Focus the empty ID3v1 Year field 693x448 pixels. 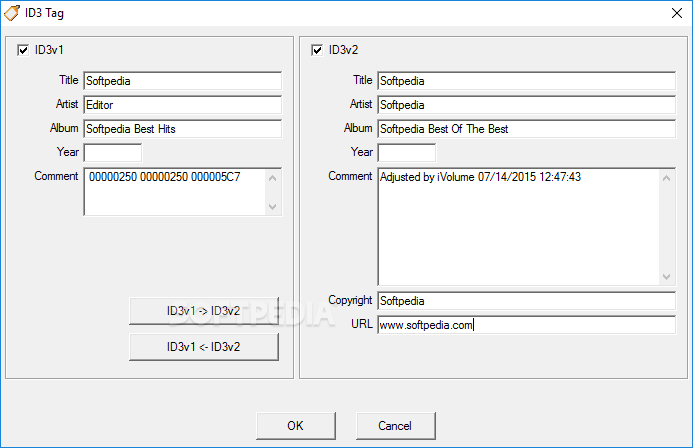[x=113, y=152]
